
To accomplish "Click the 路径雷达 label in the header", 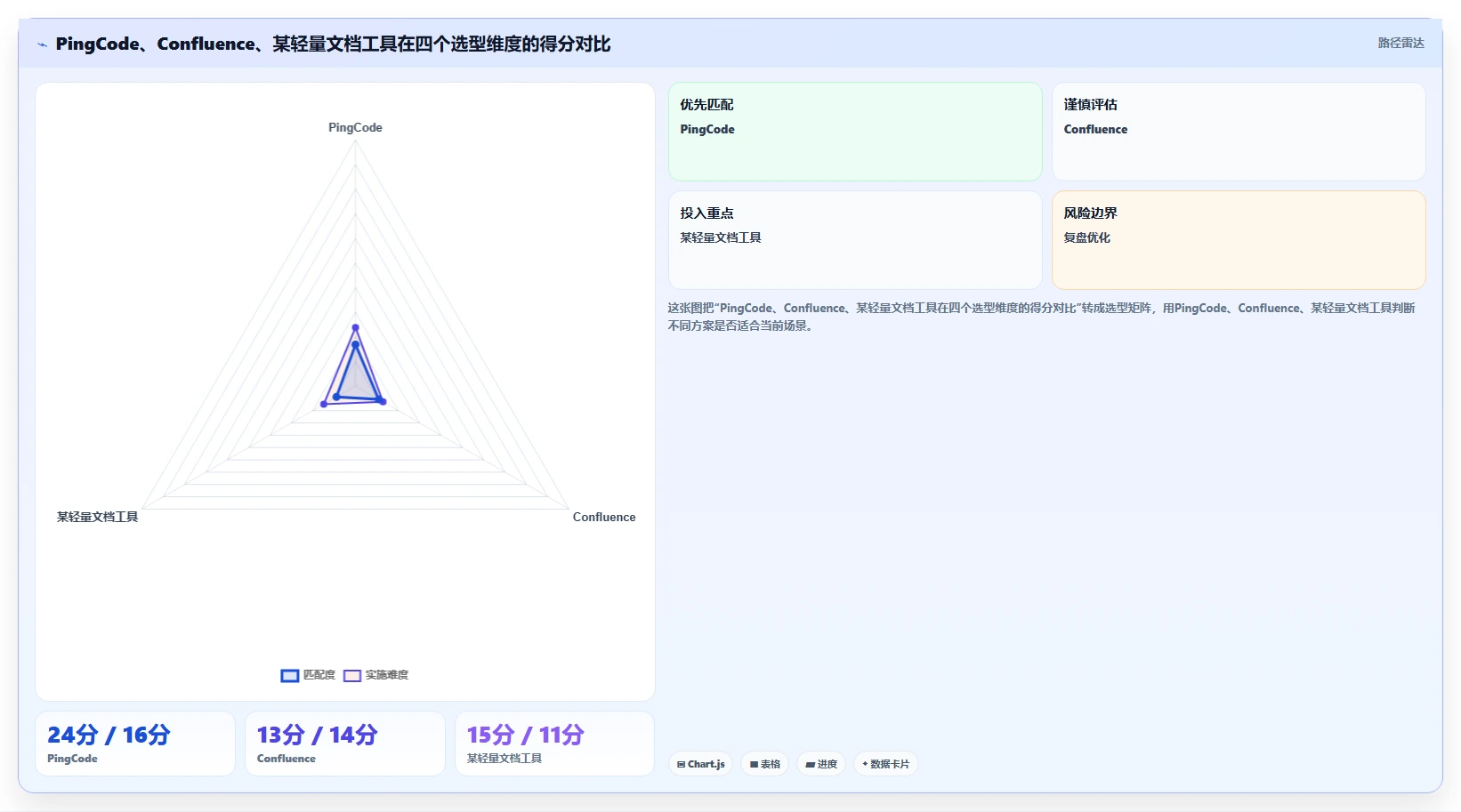I will [1400, 43].
